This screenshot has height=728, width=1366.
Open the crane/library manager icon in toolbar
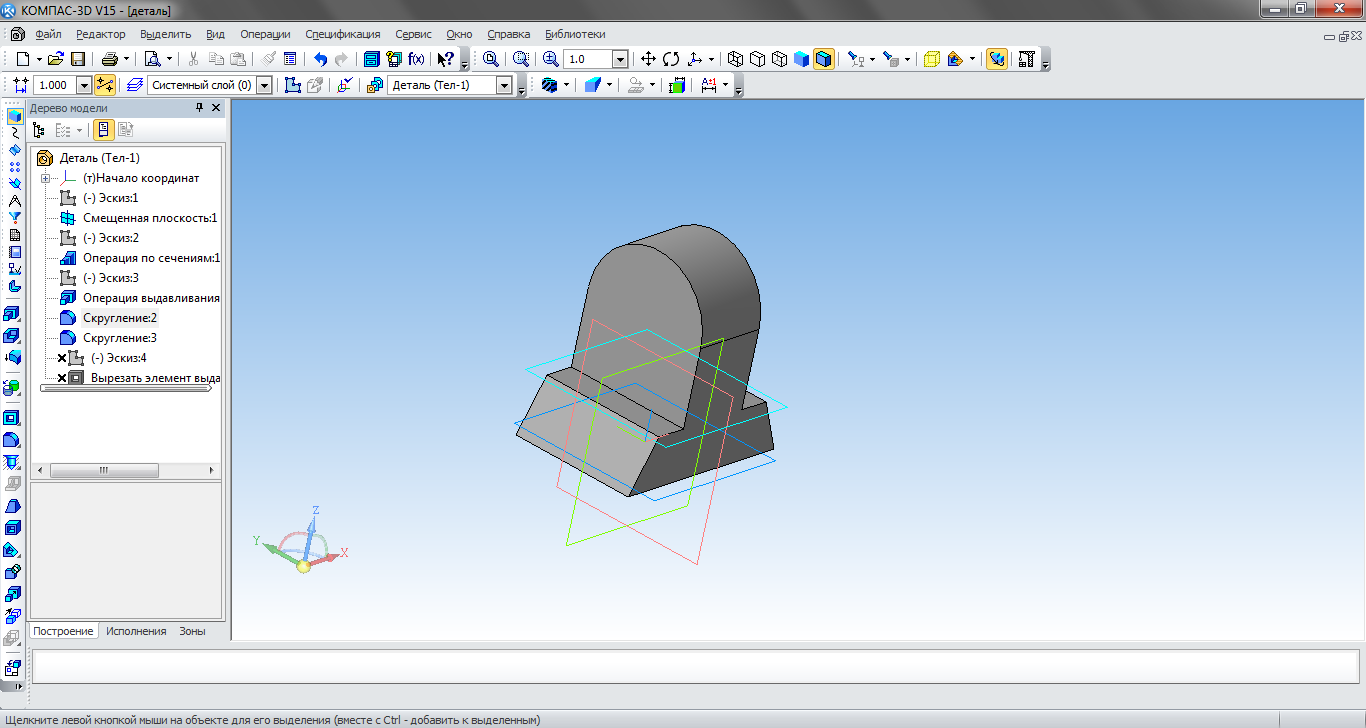click(1026, 59)
